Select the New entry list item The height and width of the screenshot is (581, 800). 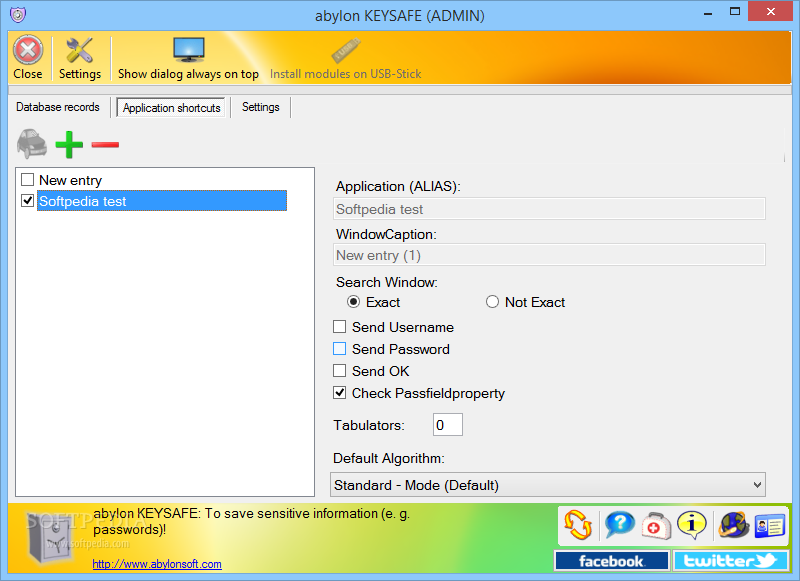point(70,180)
